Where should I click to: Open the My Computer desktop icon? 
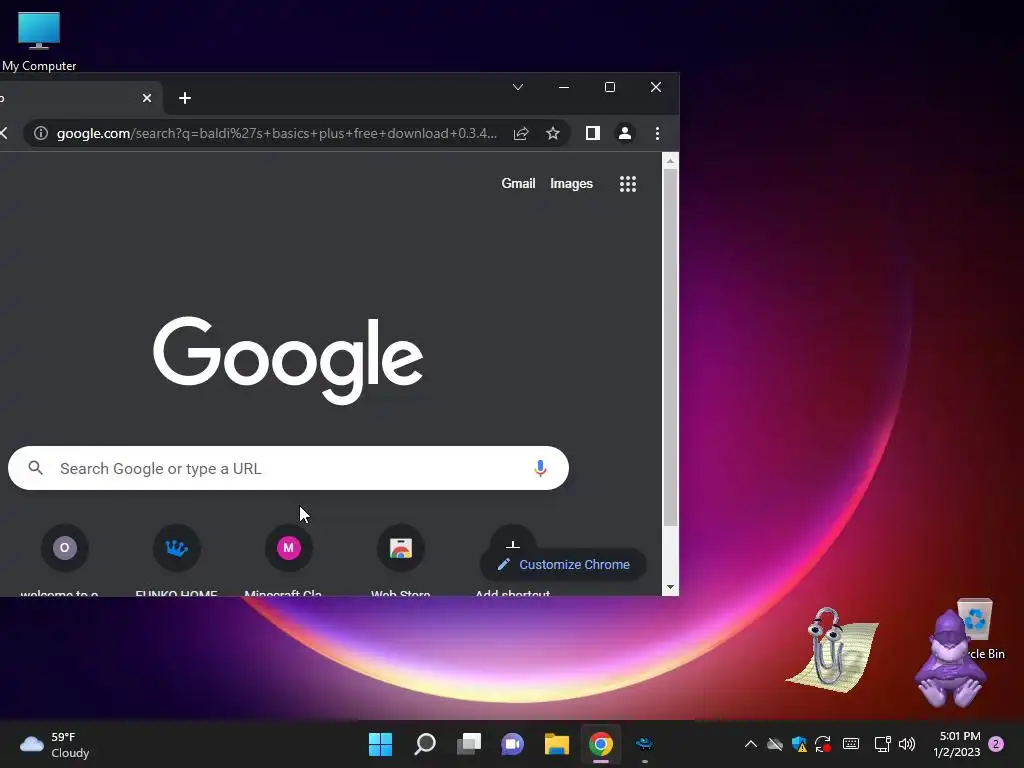(x=39, y=40)
